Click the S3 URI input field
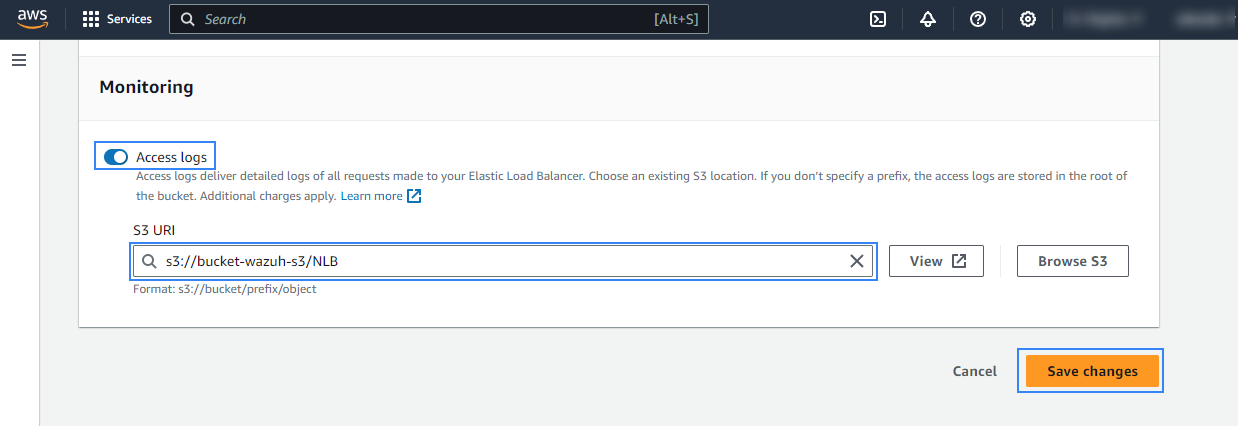 [500, 261]
